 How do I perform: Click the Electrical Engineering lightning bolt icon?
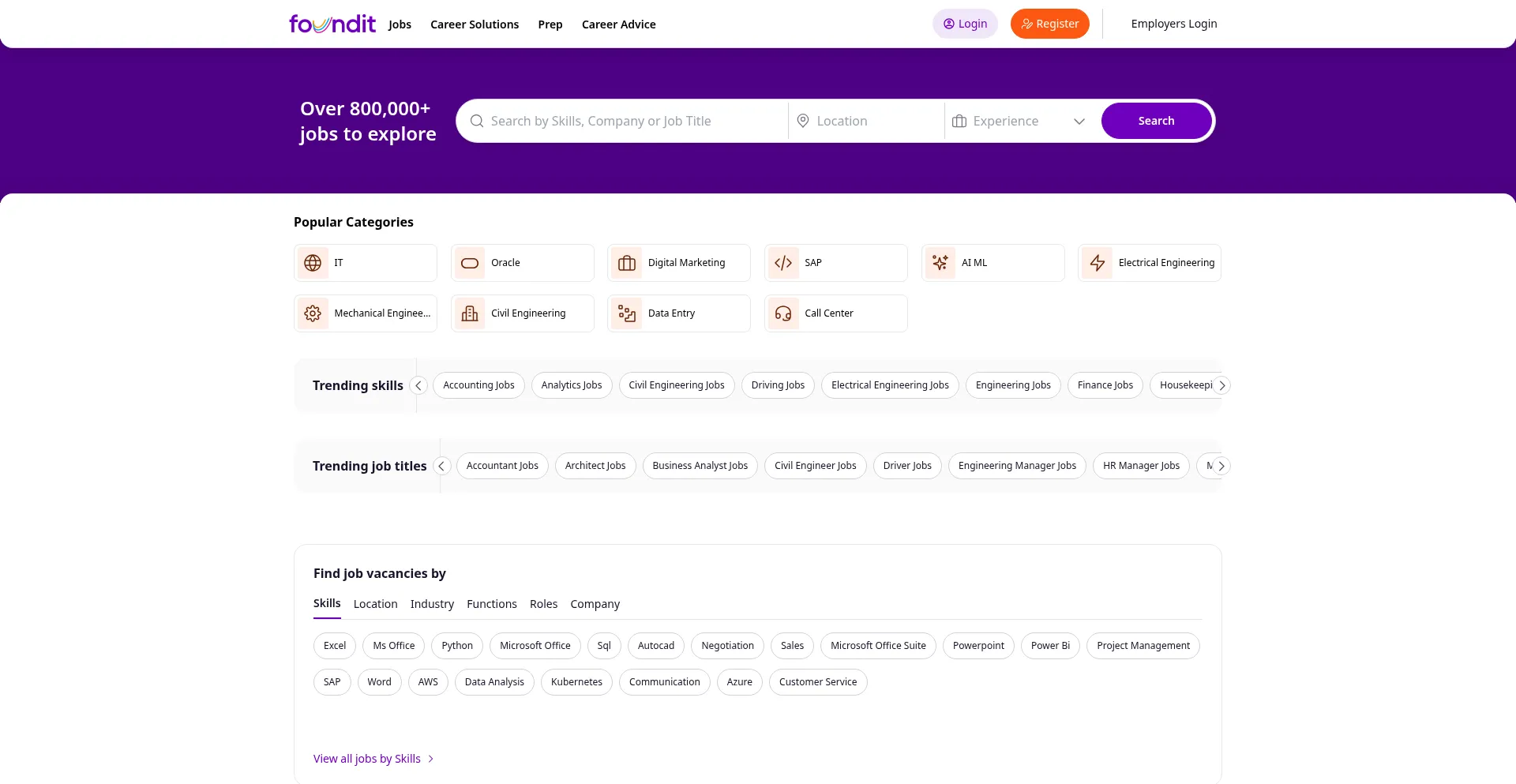point(1098,263)
